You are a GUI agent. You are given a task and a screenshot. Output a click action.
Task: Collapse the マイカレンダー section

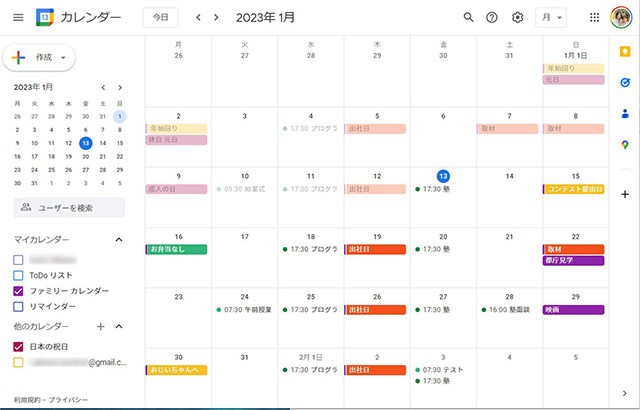point(118,240)
